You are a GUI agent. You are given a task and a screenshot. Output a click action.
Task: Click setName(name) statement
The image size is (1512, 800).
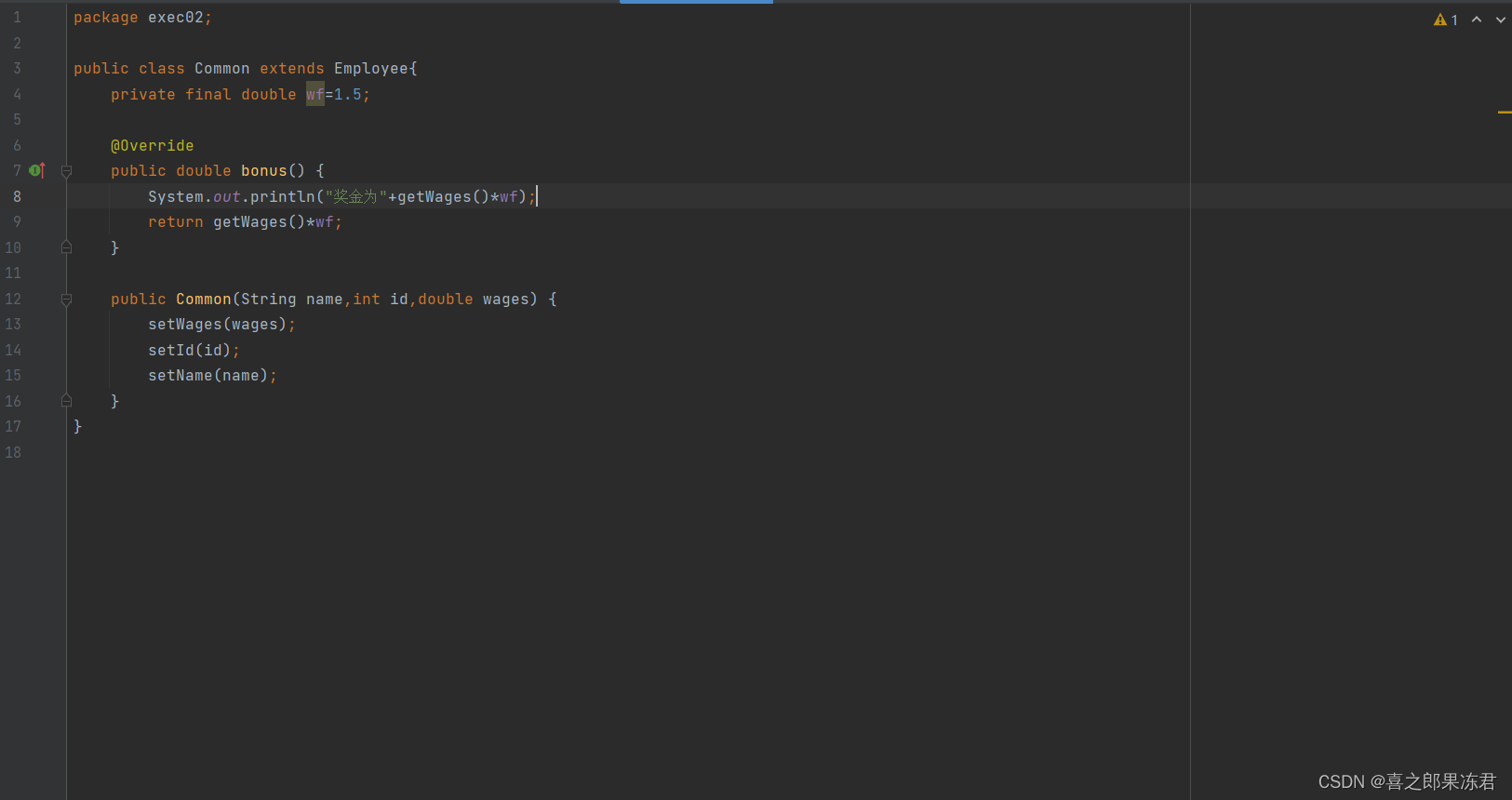[212, 376]
